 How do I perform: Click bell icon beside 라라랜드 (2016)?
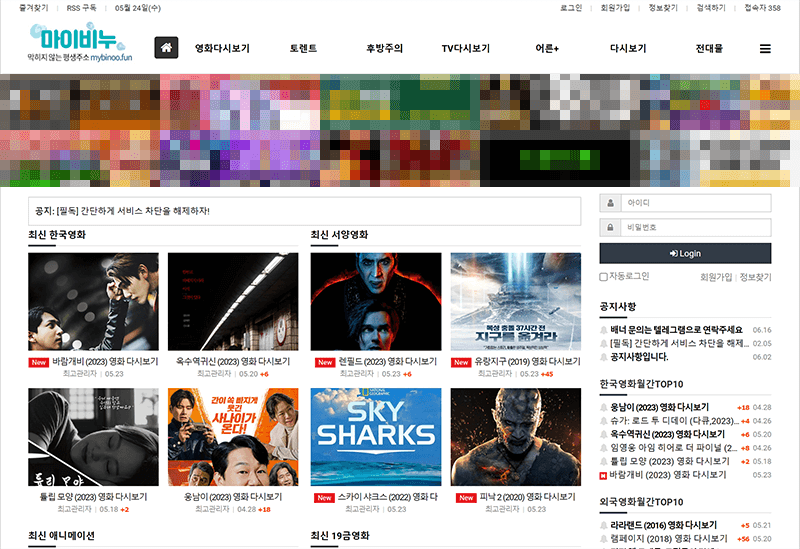[604, 526]
